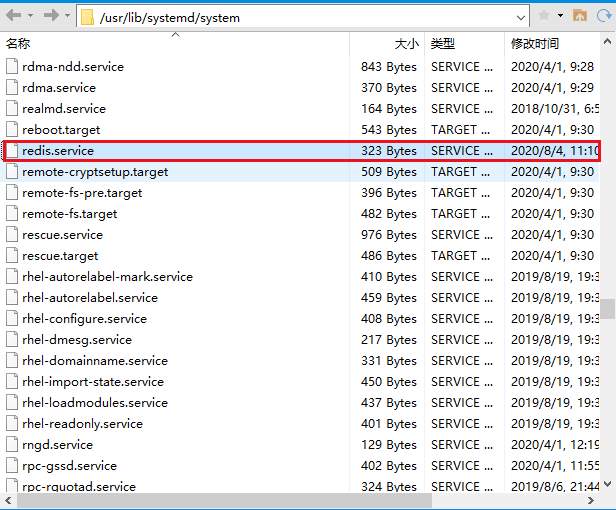Click the bookmark star icon
Image resolution: width=616 pixels, height=510 pixels.
pyautogui.click(x=544, y=16)
